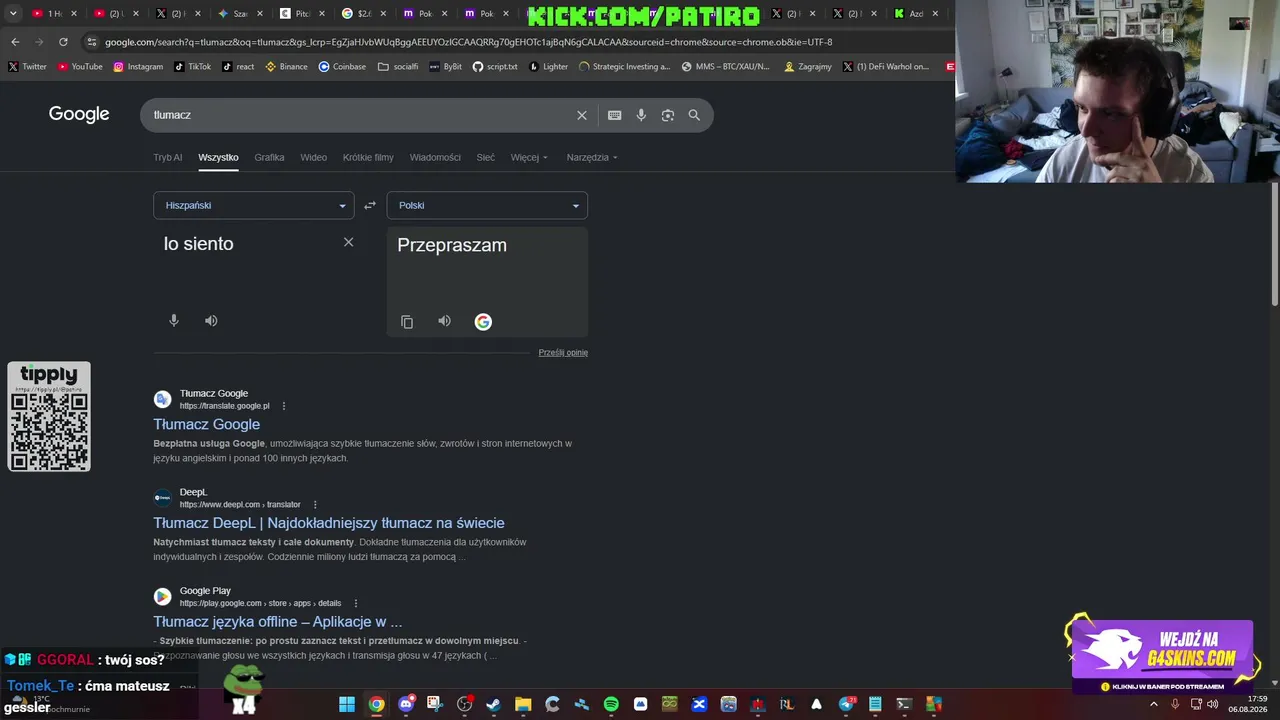Open the TikTok bookmark

click(192, 67)
